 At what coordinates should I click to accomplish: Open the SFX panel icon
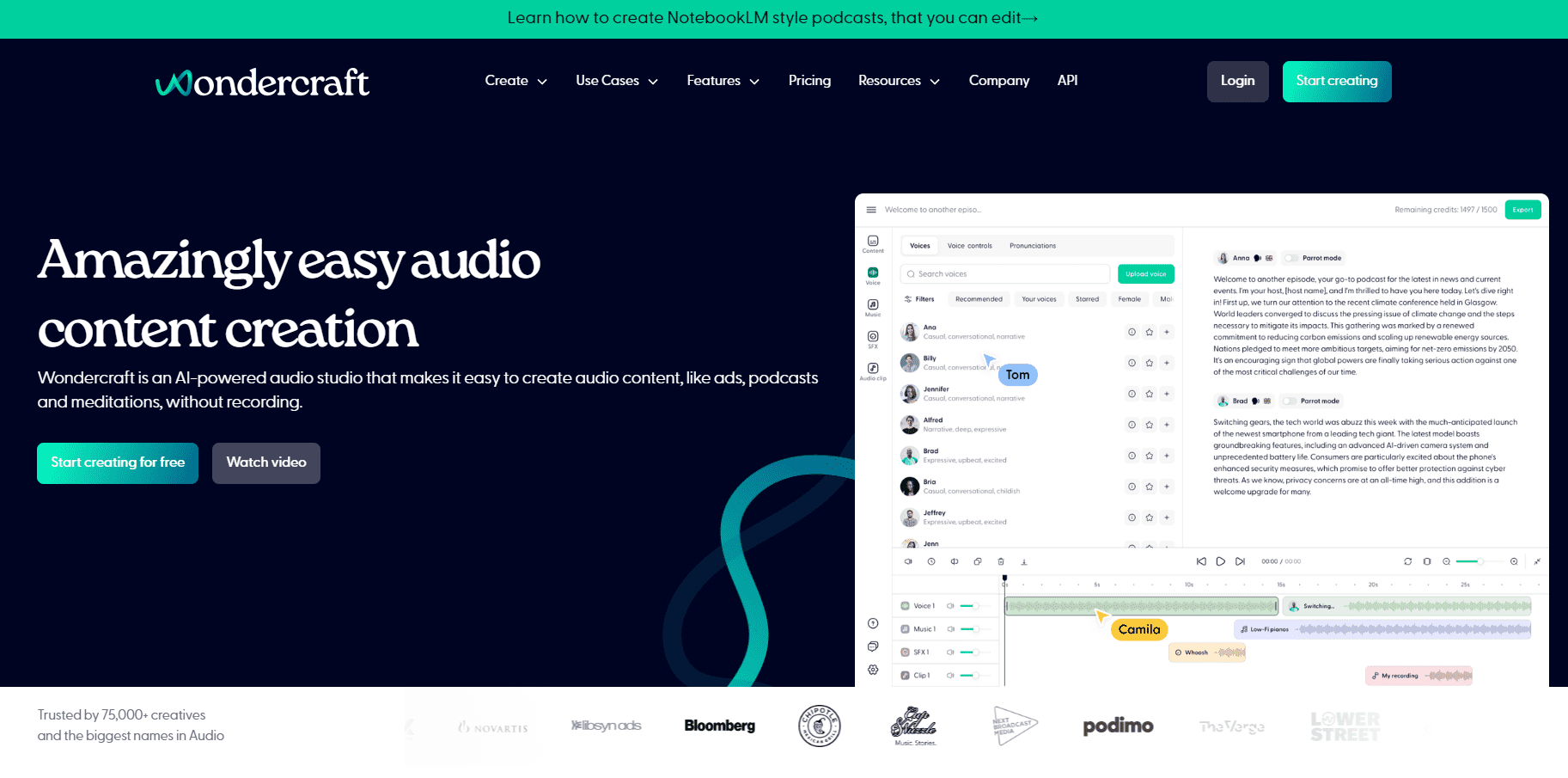(x=873, y=339)
